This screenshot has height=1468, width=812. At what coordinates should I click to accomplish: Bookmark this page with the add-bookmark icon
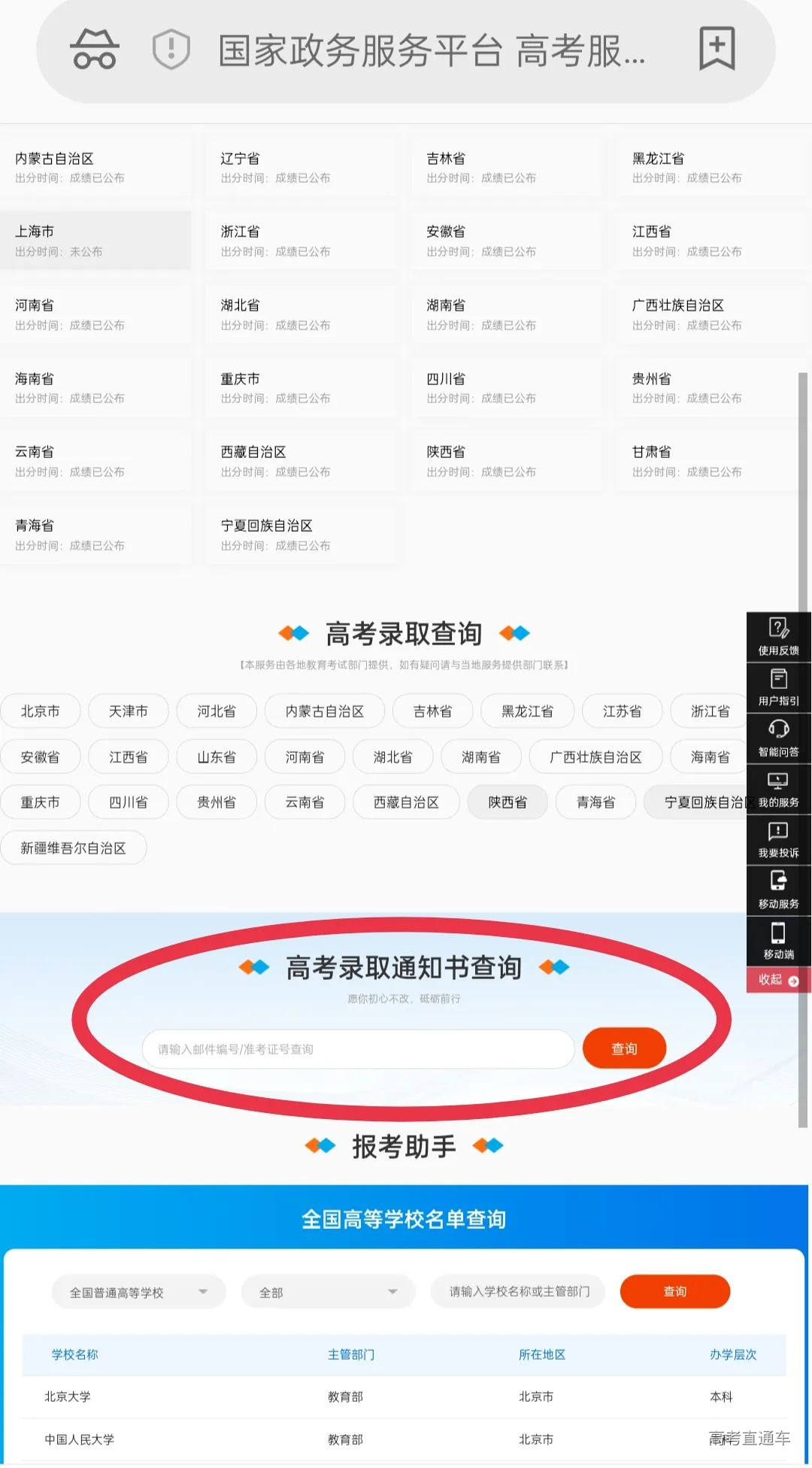(717, 49)
